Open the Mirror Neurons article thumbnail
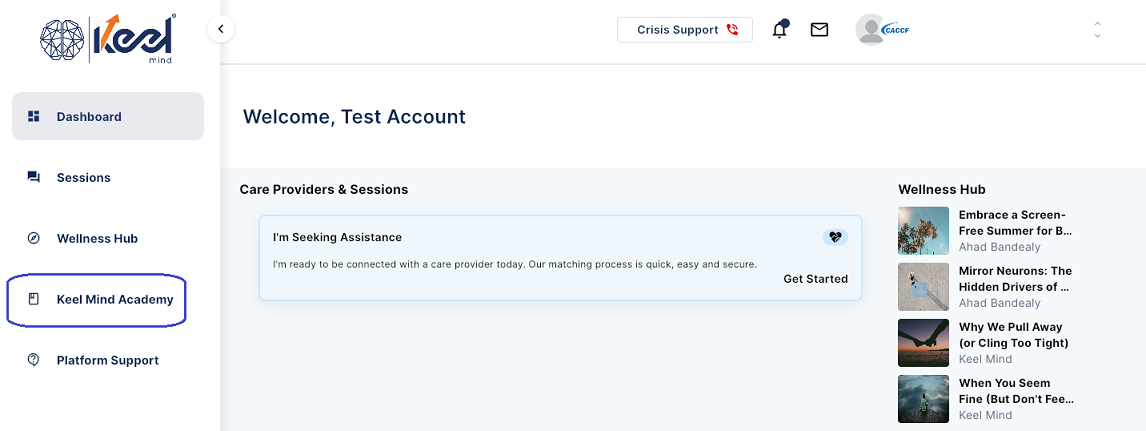This screenshot has height=431, width=1146. (923, 287)
